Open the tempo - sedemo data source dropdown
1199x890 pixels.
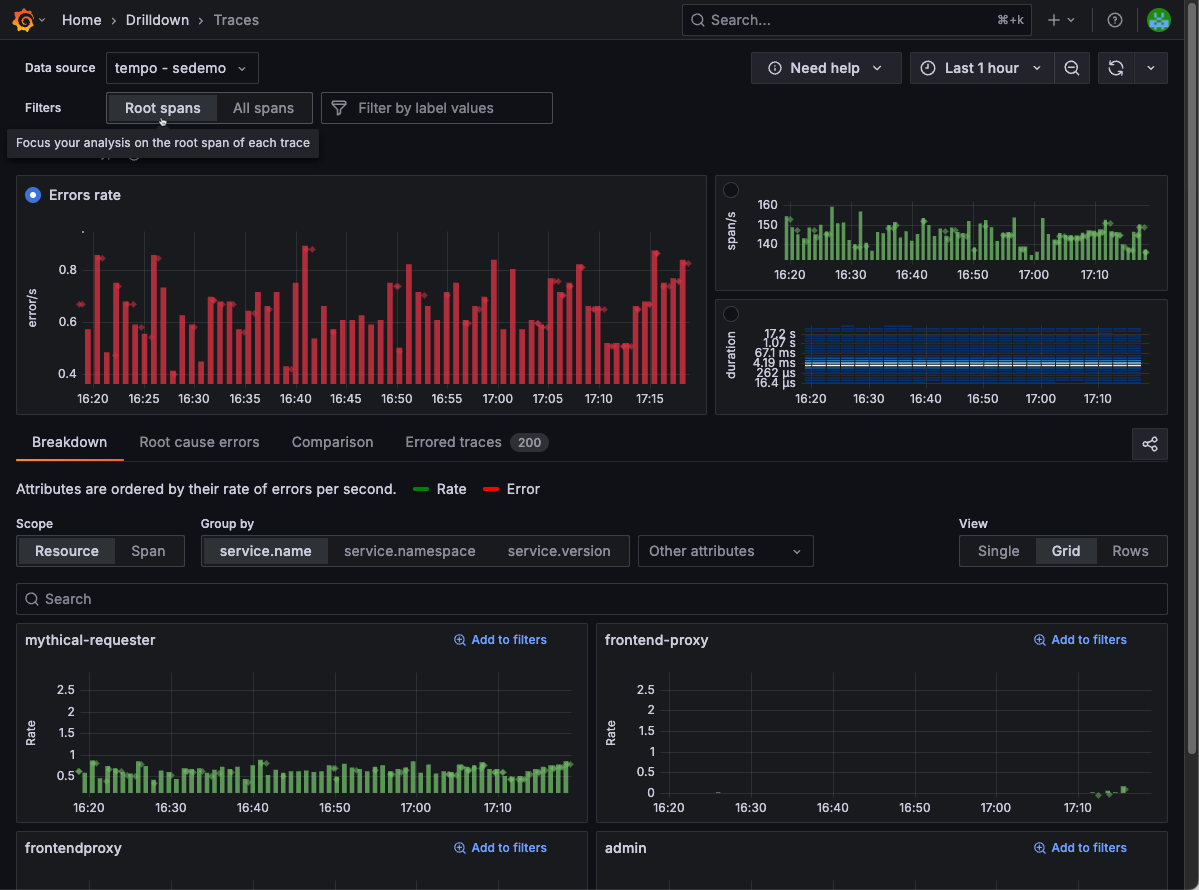coord(181,68)
